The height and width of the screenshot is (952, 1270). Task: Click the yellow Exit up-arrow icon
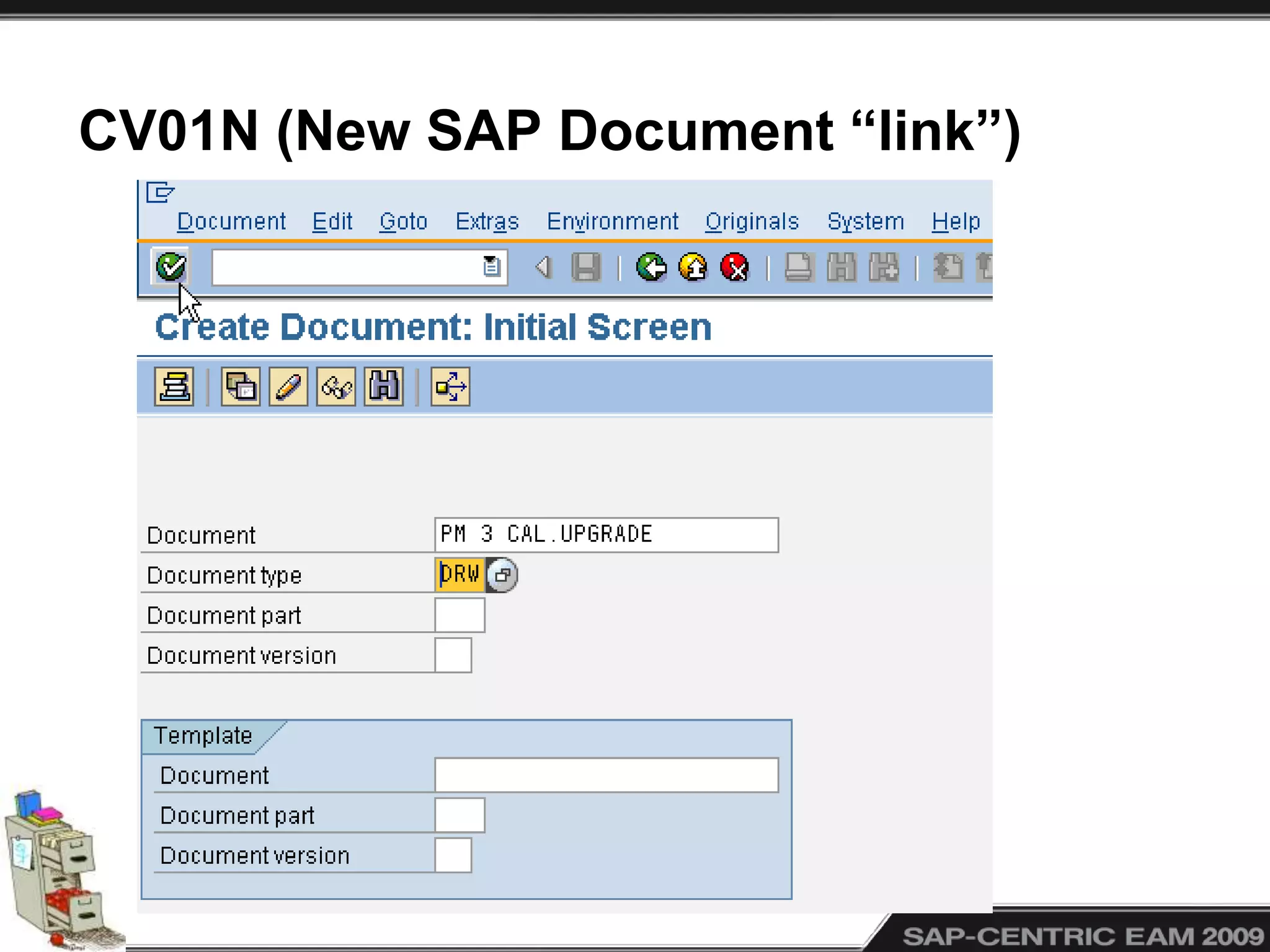tap(693, 267)
